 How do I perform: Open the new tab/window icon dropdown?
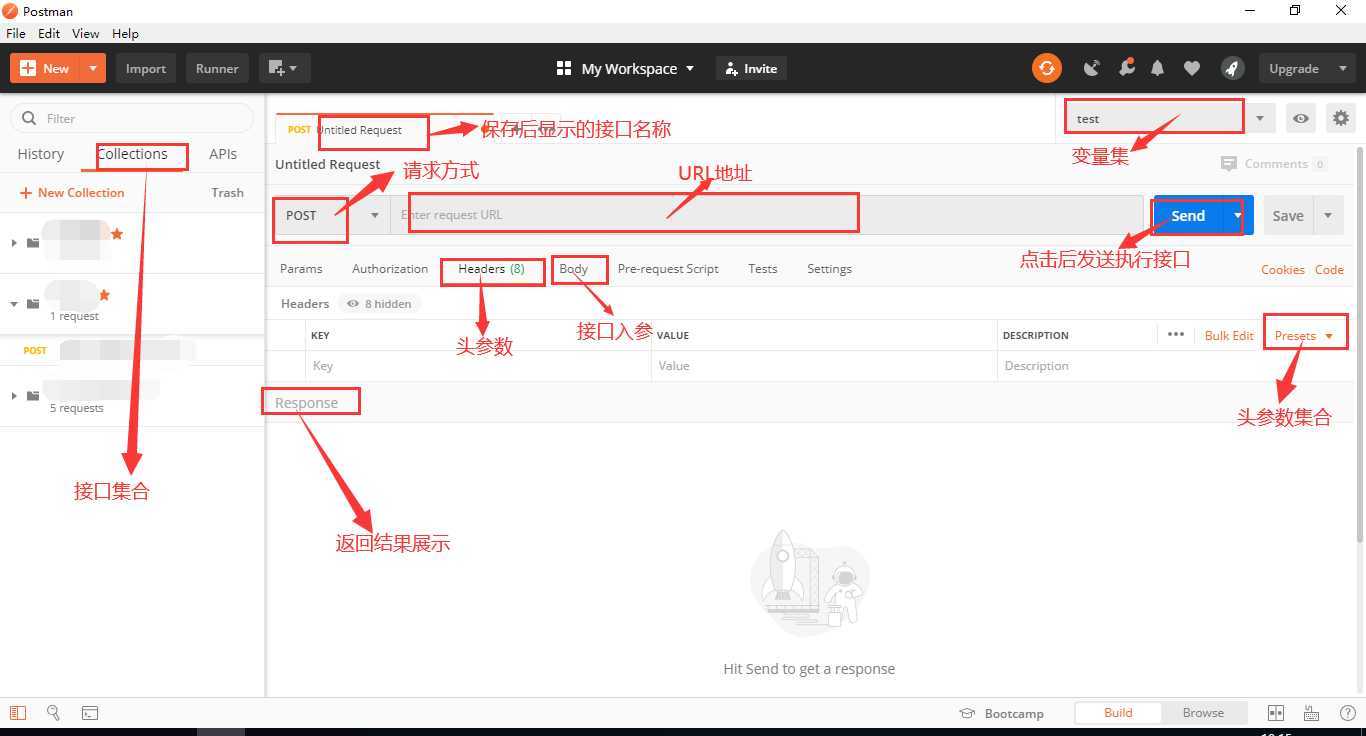(284, 68)
